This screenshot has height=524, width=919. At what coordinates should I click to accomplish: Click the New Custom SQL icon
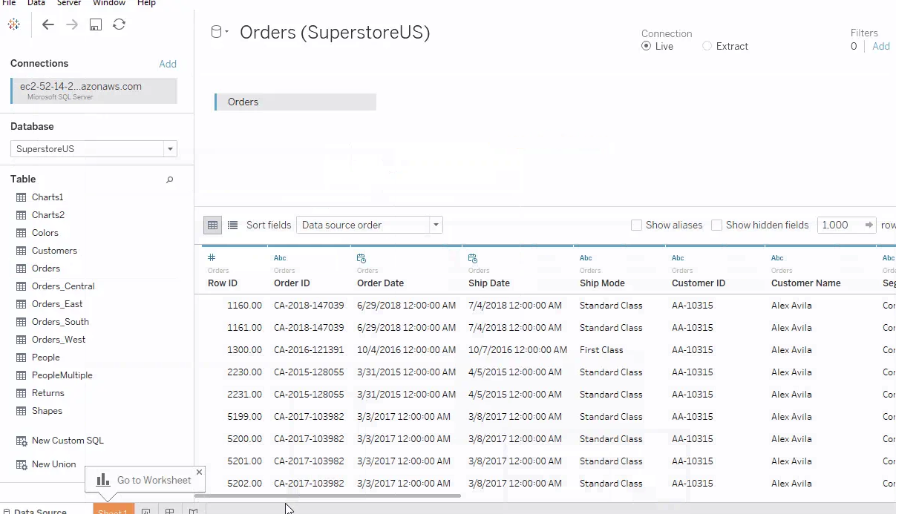(21, 441)
